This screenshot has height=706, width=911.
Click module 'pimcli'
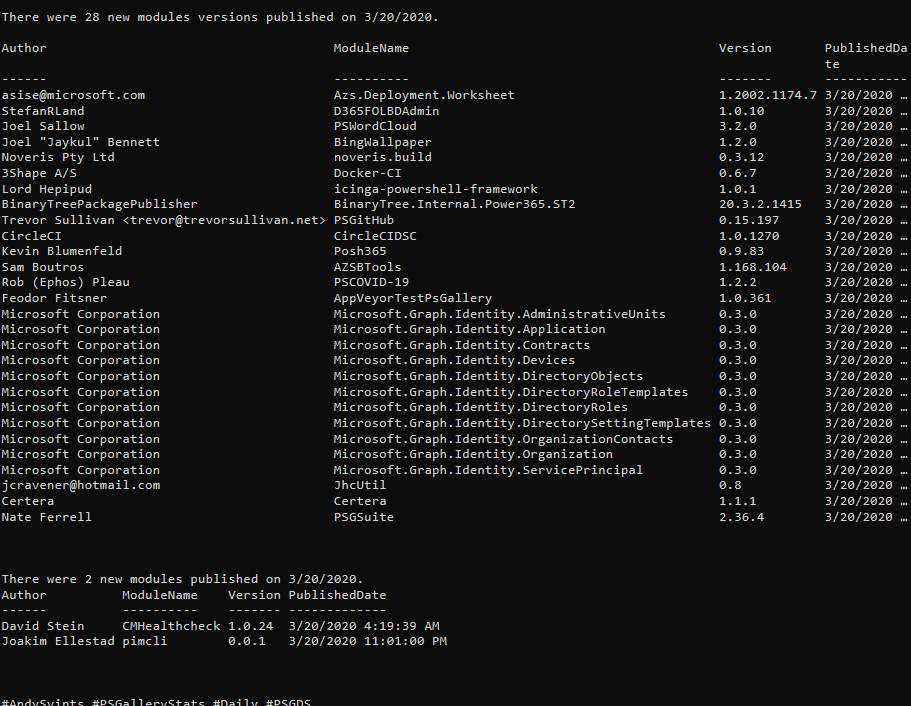(145, 642)
